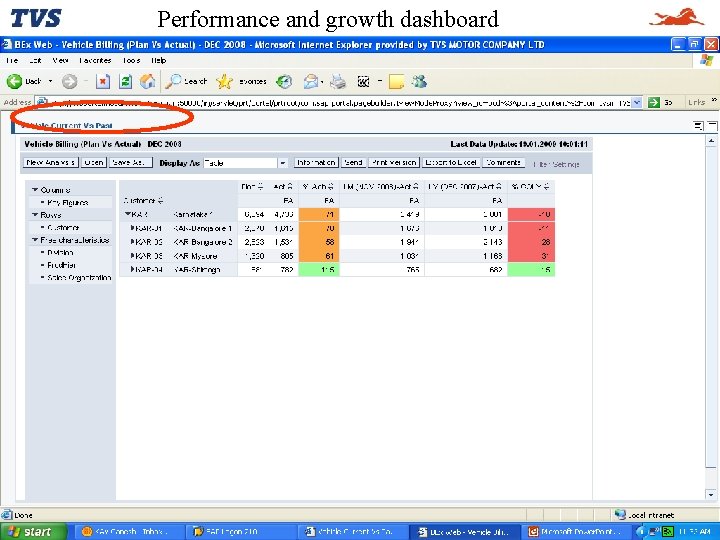Click the green Go arrow button
This screenshot has width=720, height=540.
(653, 102)
